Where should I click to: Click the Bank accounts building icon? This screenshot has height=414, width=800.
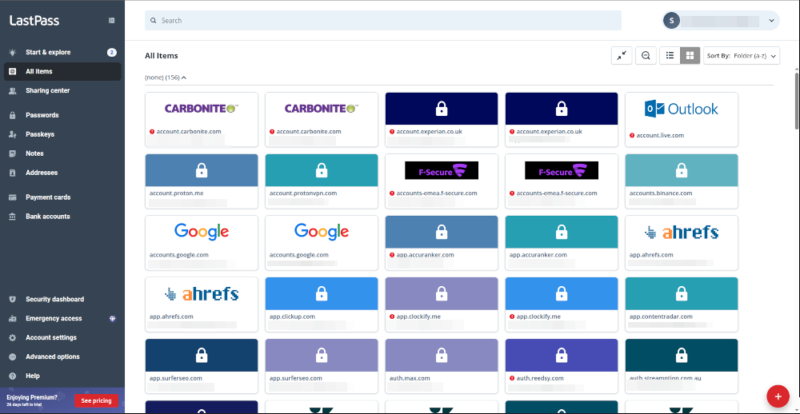pos(12,217)
